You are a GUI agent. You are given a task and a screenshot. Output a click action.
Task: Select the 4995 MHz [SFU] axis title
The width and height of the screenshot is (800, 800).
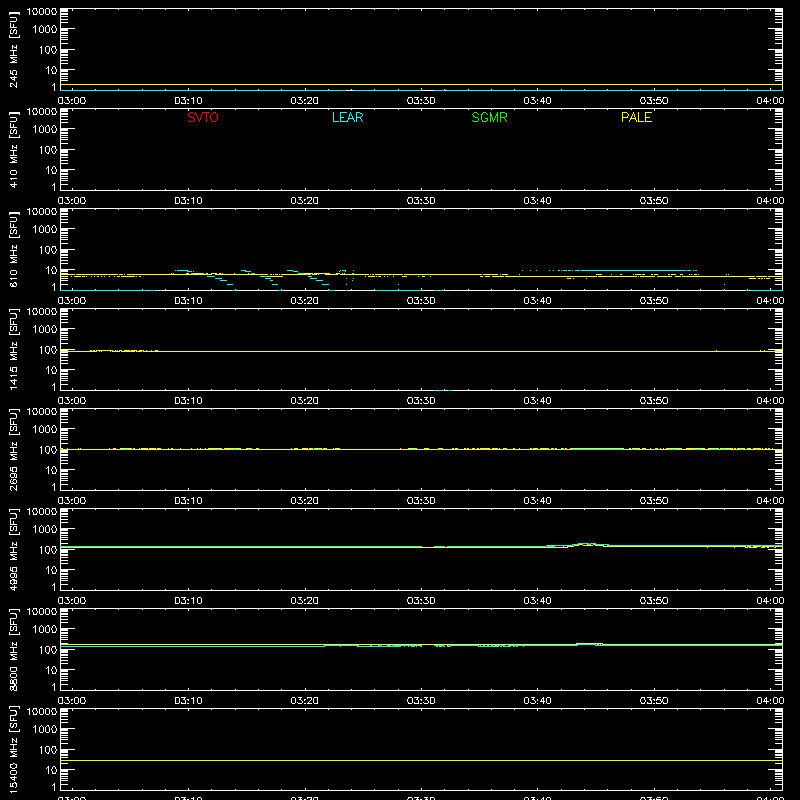[13, 549]
